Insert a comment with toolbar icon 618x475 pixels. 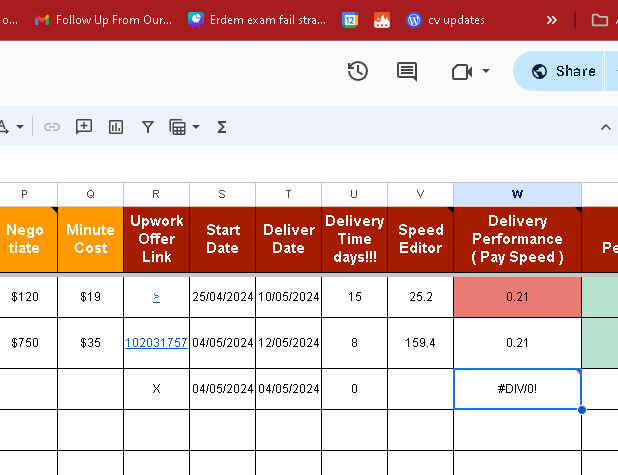tap(84, 127)
